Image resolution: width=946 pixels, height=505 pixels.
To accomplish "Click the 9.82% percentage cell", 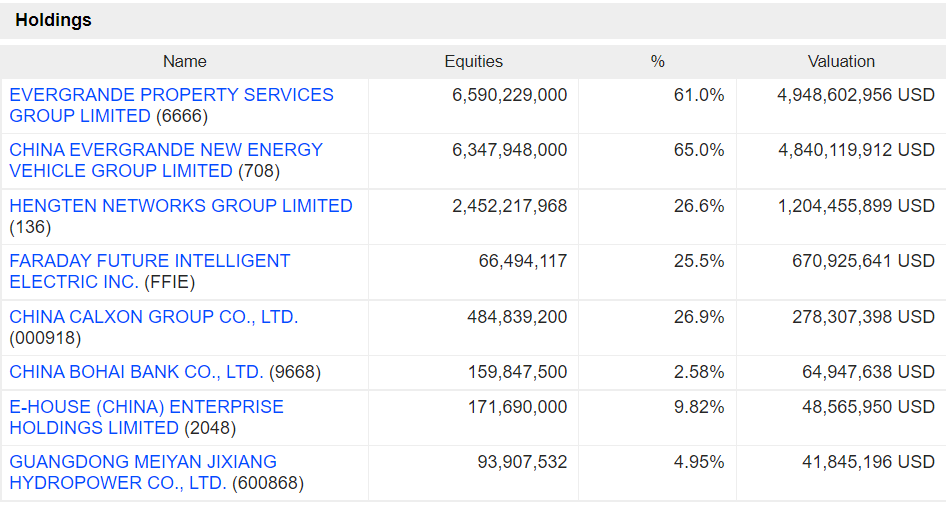I will 699,407.
